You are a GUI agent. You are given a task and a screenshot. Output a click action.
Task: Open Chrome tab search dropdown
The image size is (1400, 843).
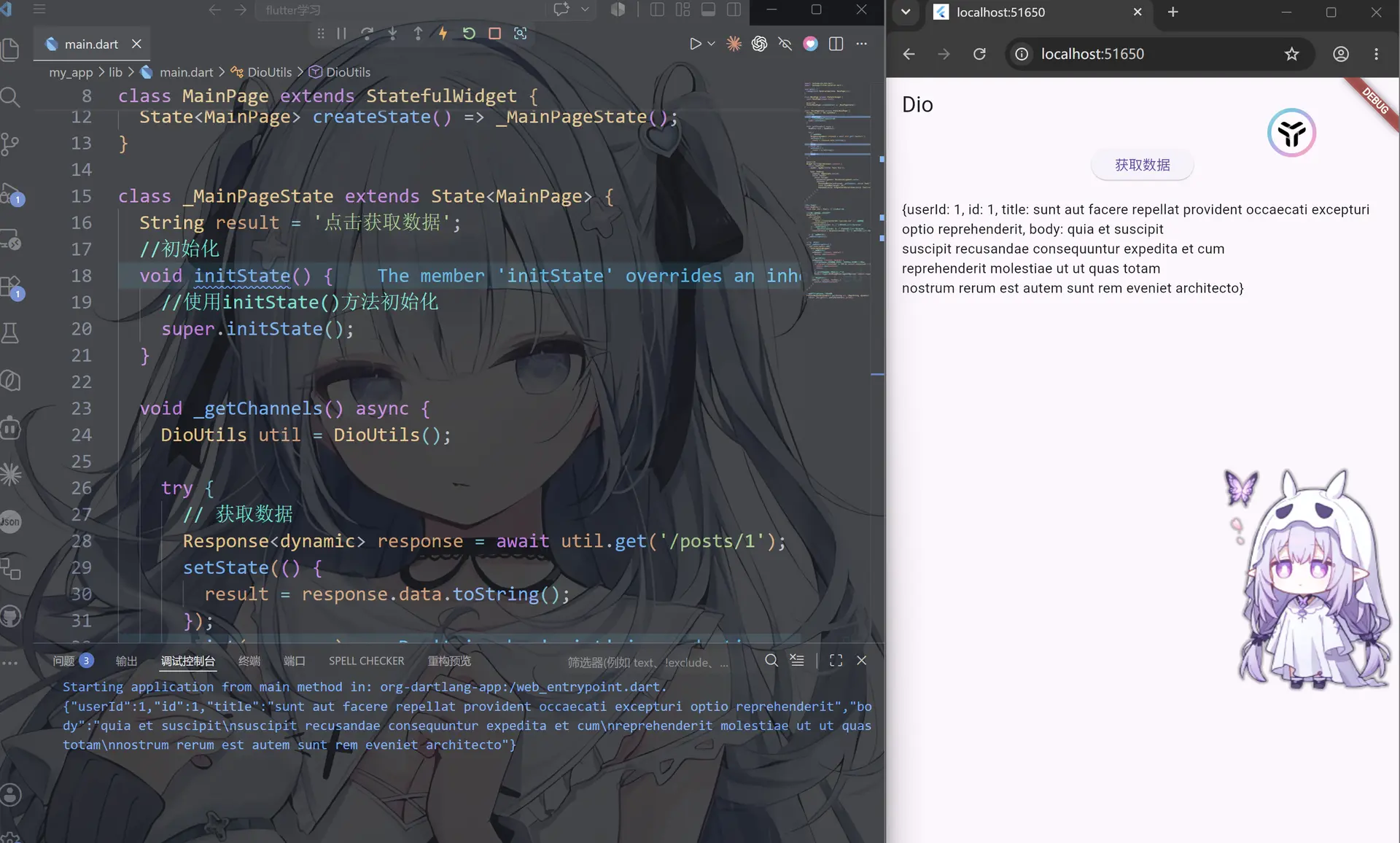pyautogui.click(x=906, y=12)
